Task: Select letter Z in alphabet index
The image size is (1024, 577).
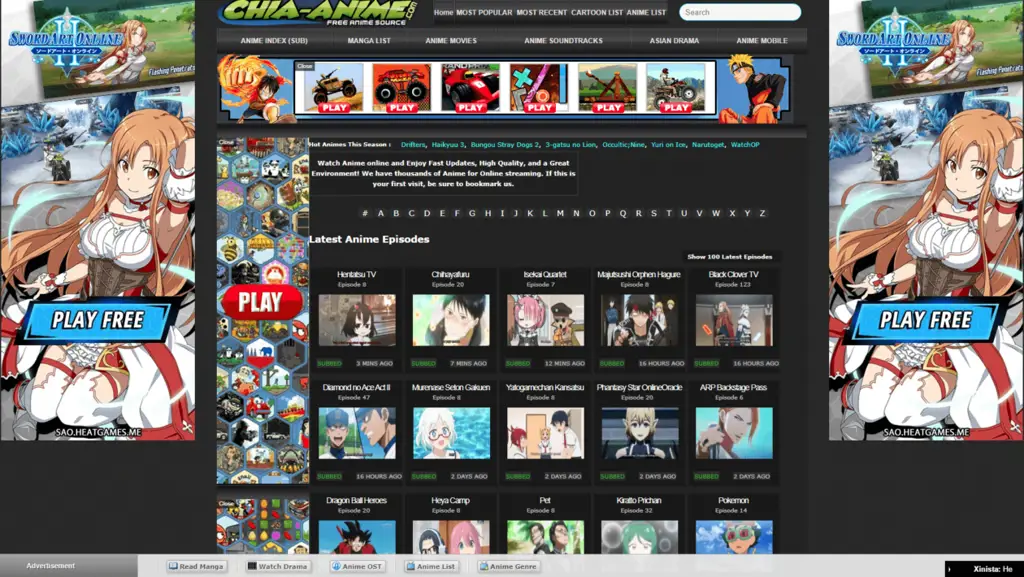Action: click(762, 213)
